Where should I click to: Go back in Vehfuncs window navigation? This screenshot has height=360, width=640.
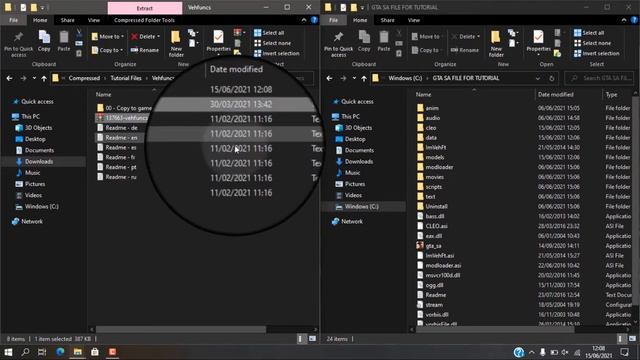coord(9,78)
